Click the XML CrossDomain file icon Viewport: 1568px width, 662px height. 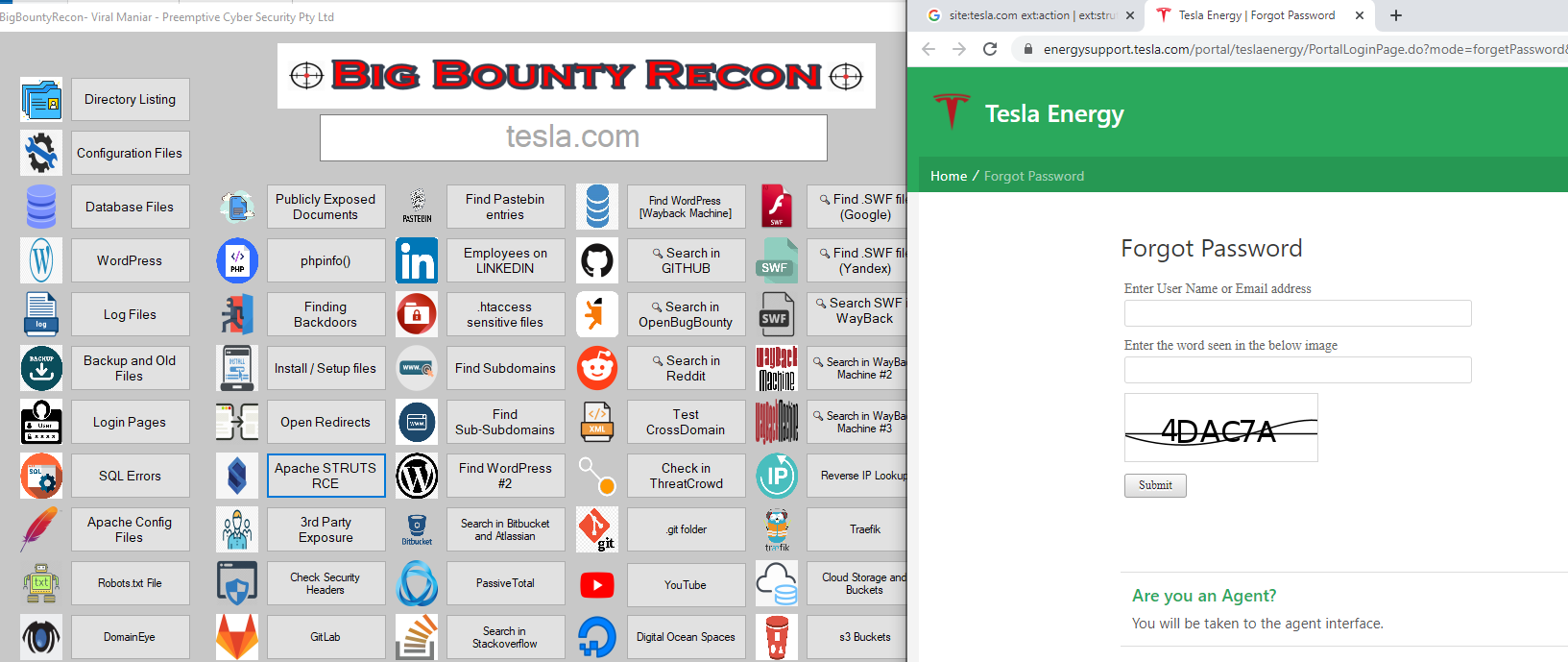click(597, 422)
